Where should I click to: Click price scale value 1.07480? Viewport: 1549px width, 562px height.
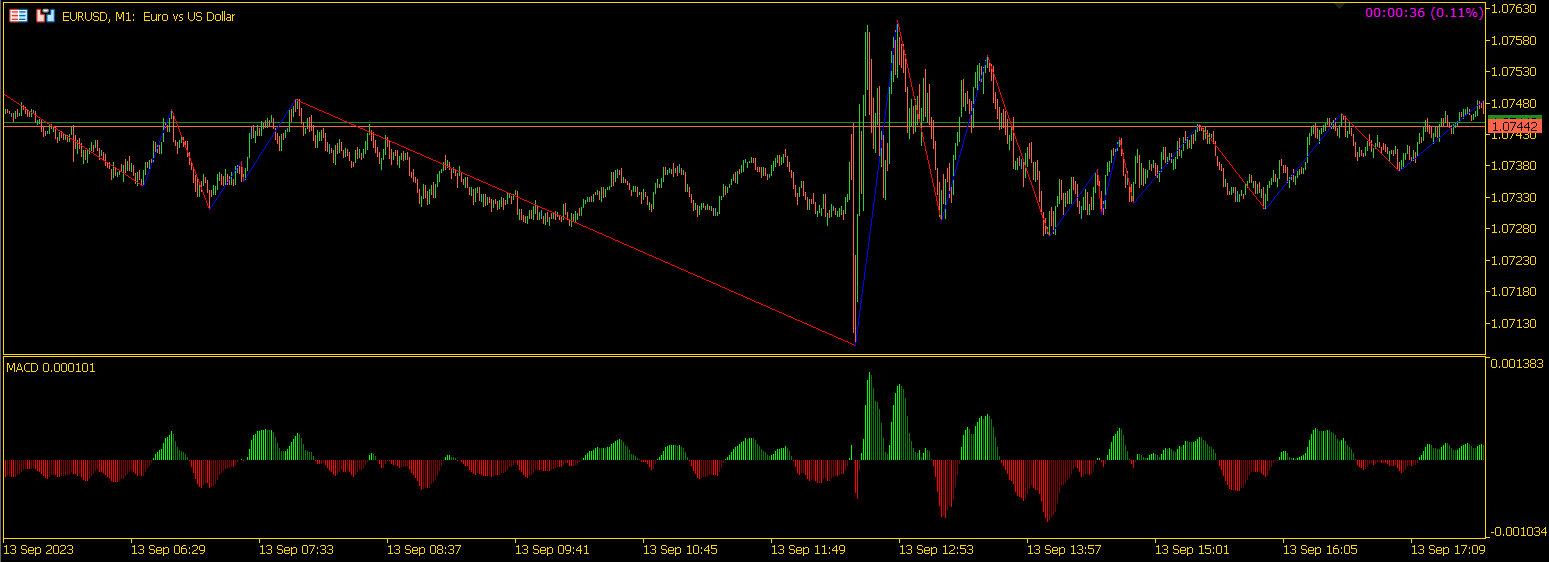point(1514,104)
